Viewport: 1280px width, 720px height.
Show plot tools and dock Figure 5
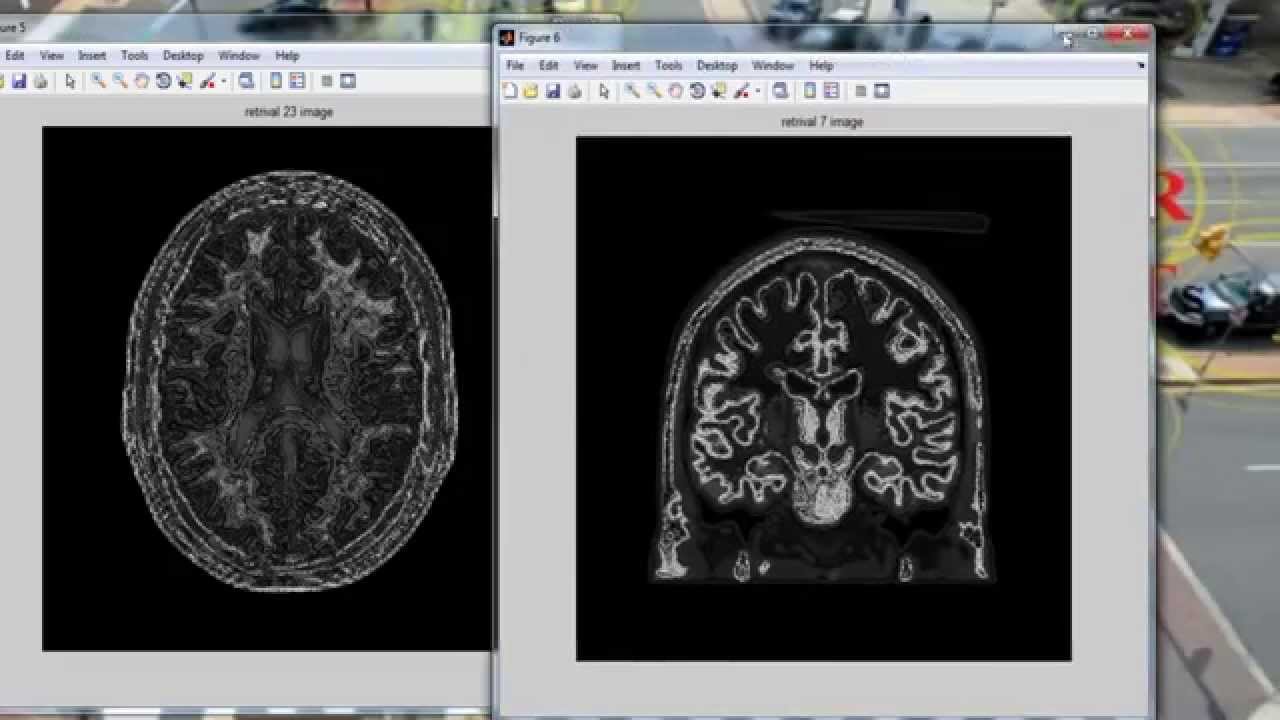tap(348, 81)
